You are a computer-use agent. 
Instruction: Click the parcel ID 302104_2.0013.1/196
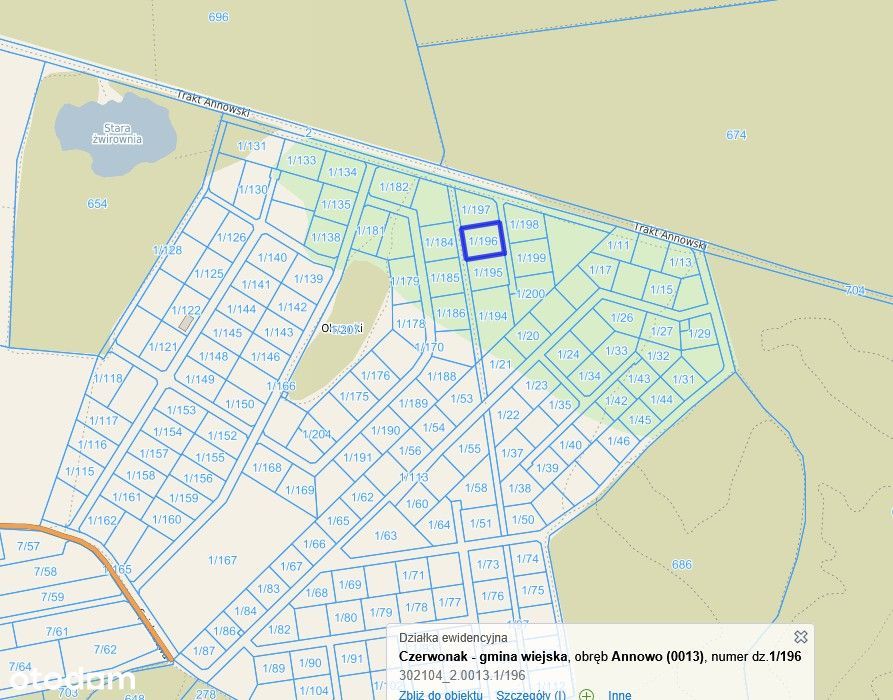pos(462,676)
